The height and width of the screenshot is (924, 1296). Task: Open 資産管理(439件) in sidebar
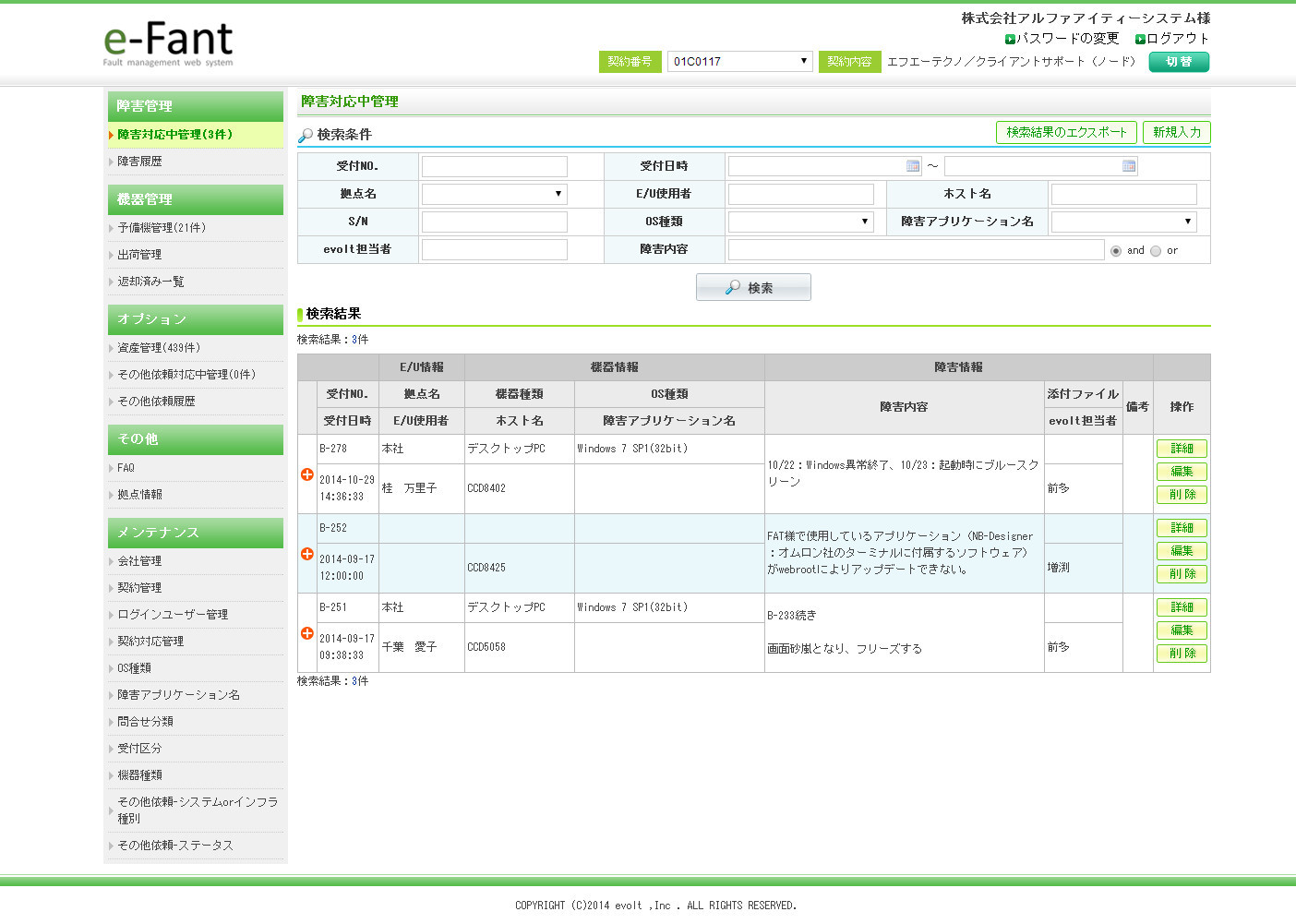[x=159, y=348]
